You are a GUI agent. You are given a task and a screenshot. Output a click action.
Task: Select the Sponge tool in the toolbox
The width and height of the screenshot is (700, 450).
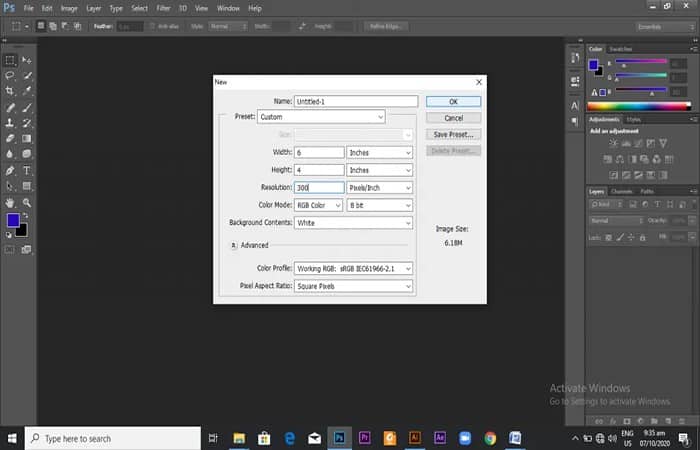click(27, 154)
